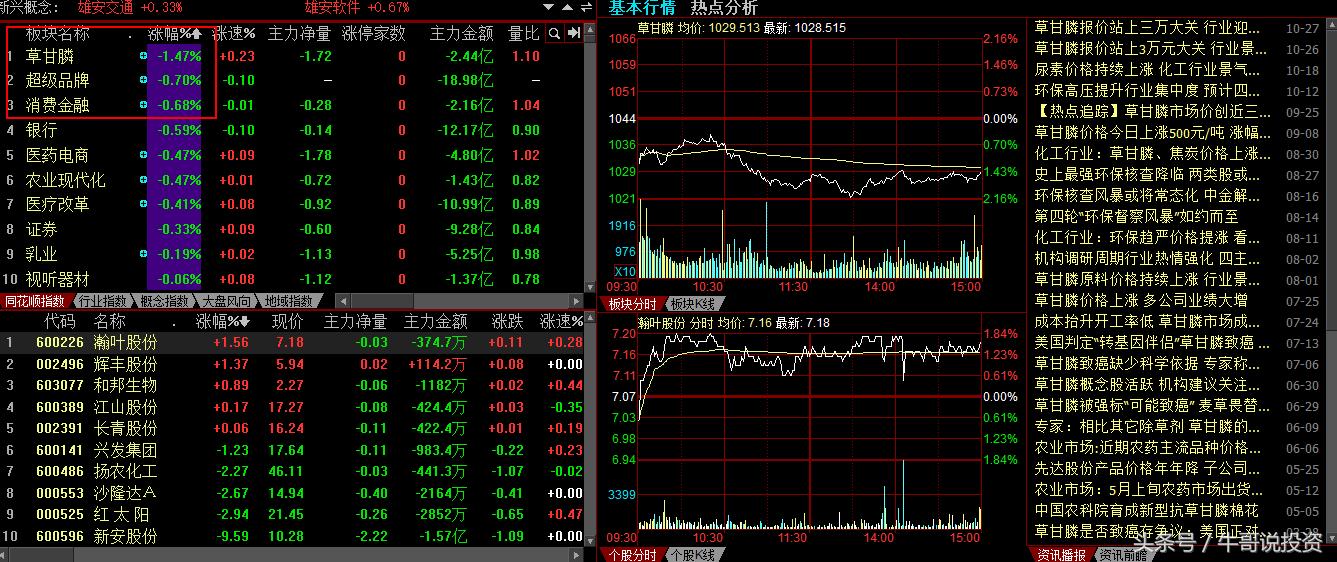Select stock 沙隆达A 000553

292,493
